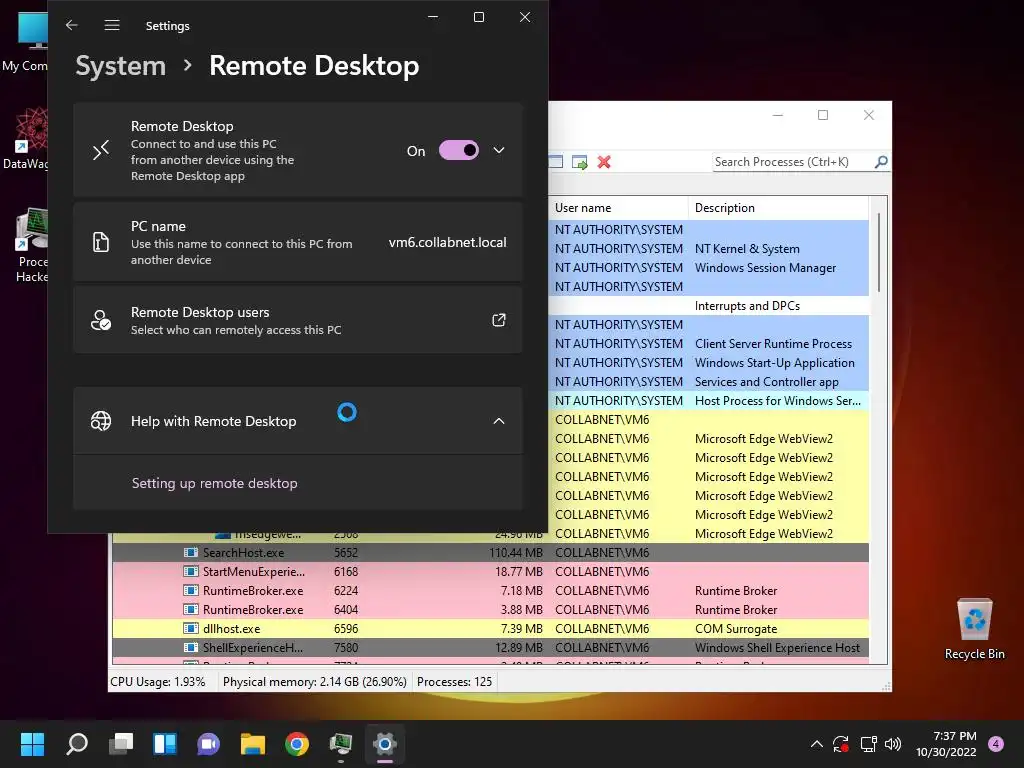Select Host Process for Windows Services row
The height and width of the screenshot is (768, 1024).
coord(709,400)
